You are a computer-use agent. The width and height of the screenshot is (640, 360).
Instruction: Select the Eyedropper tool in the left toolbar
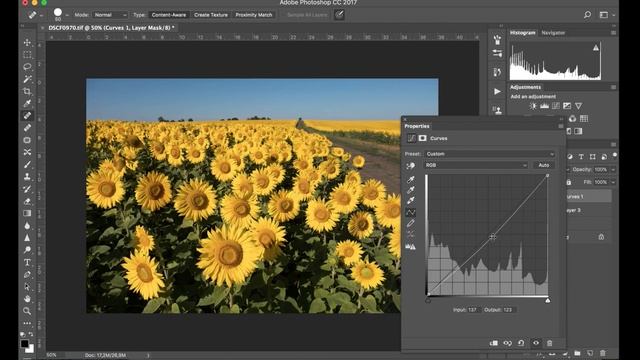click(27, 103)
